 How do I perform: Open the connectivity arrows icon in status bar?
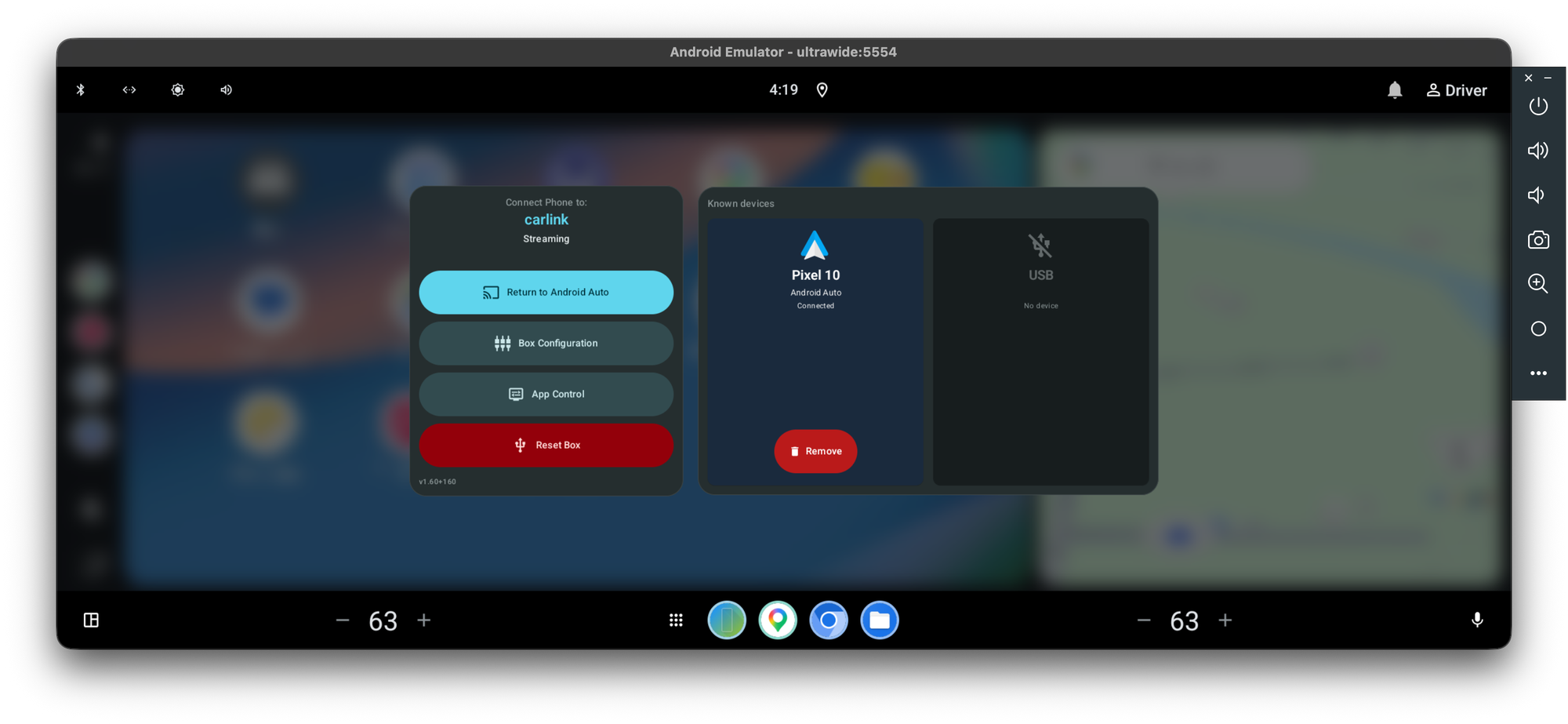coord(129,89)
